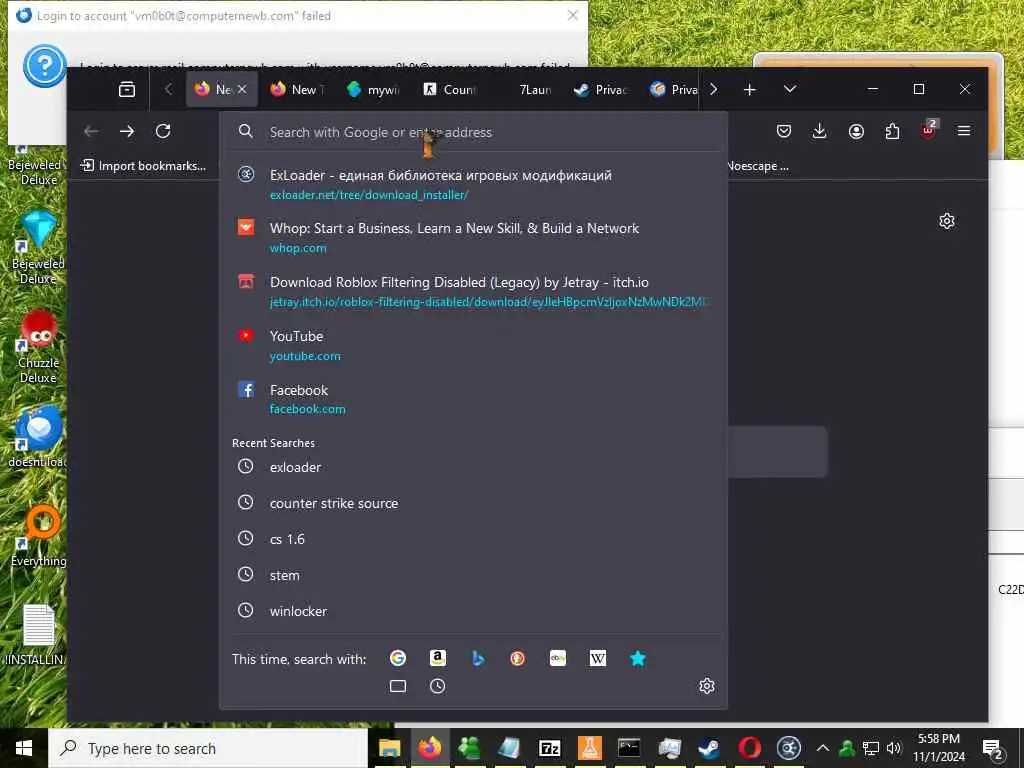
Task: Show hidden system tray icons chevron
Action: coord(823,748)
